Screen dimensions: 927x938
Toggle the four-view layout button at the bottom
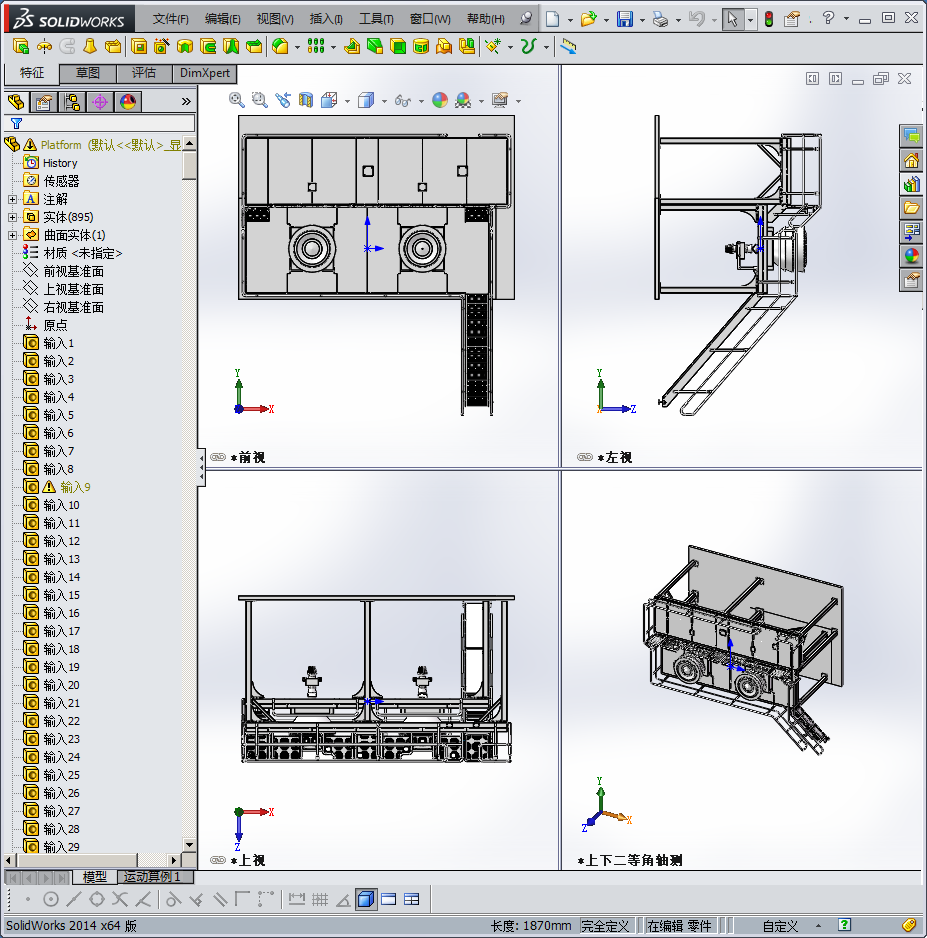point(411,900)
